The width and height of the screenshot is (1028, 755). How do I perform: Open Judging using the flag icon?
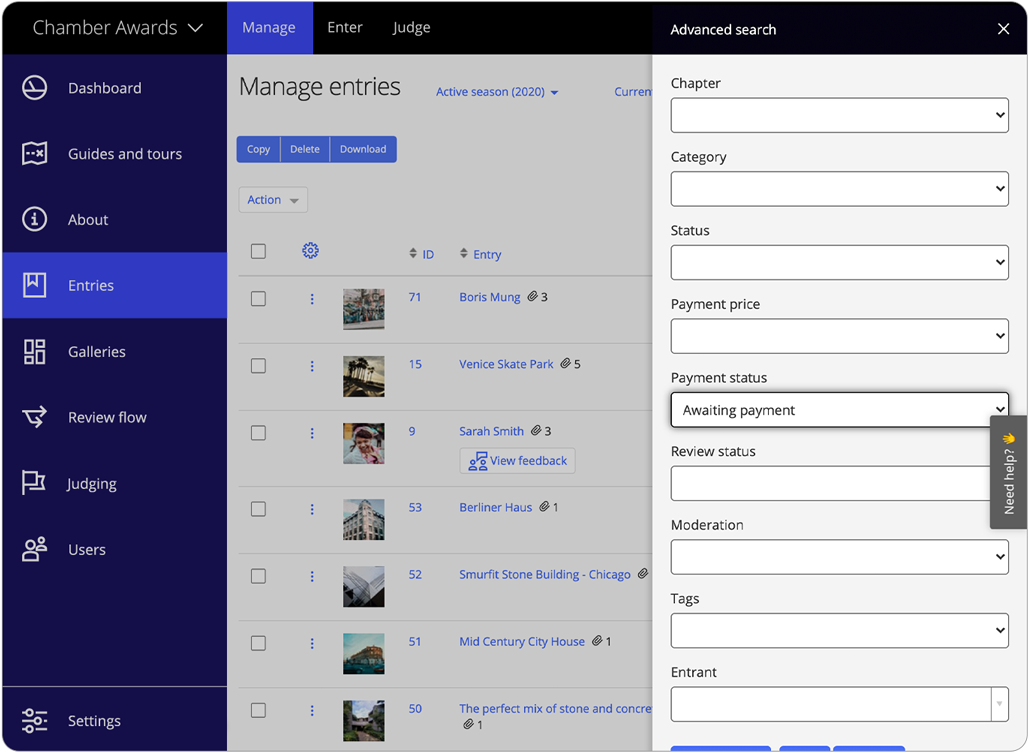35,484
